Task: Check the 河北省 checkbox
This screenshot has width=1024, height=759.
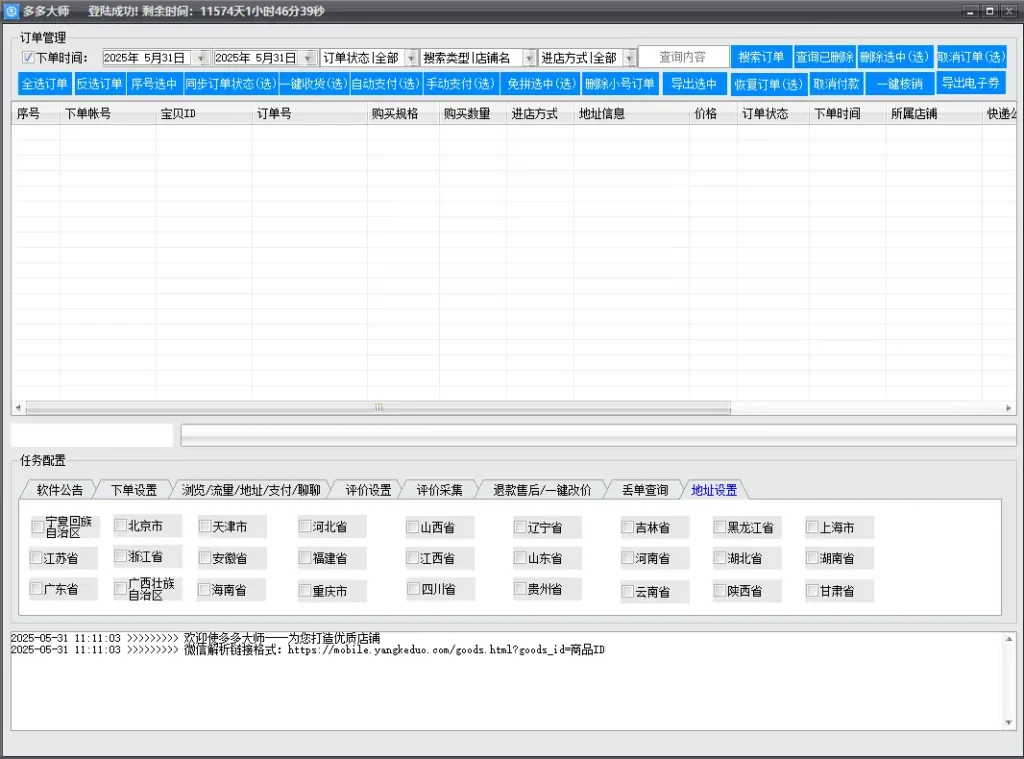Action: 305,526
